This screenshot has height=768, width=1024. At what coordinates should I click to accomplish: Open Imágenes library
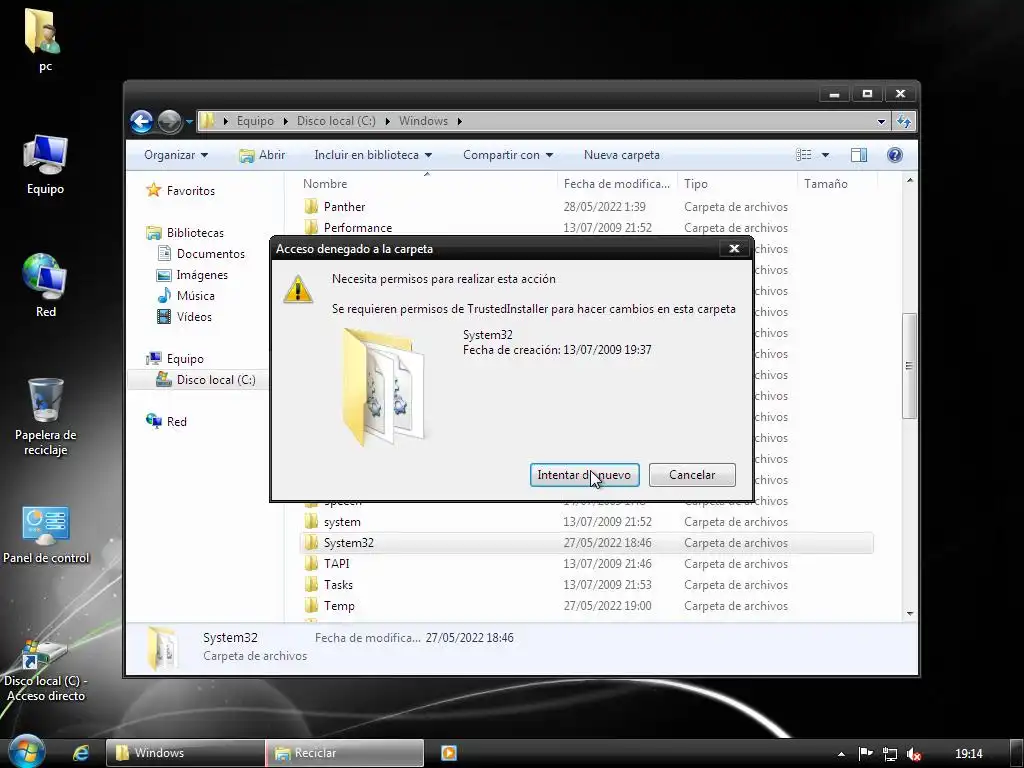tap(193, 275)
